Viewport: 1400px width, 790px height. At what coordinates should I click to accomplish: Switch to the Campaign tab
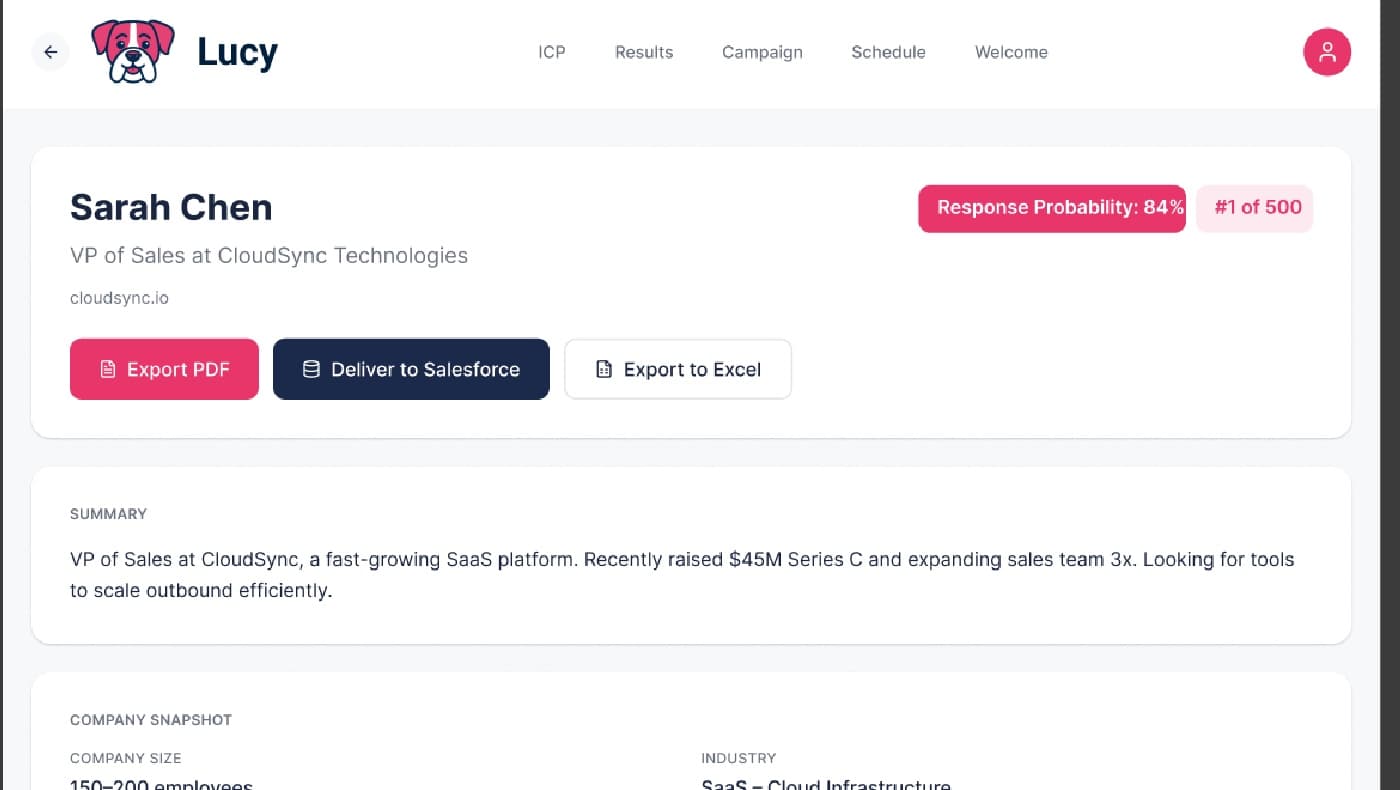point(762,52)
